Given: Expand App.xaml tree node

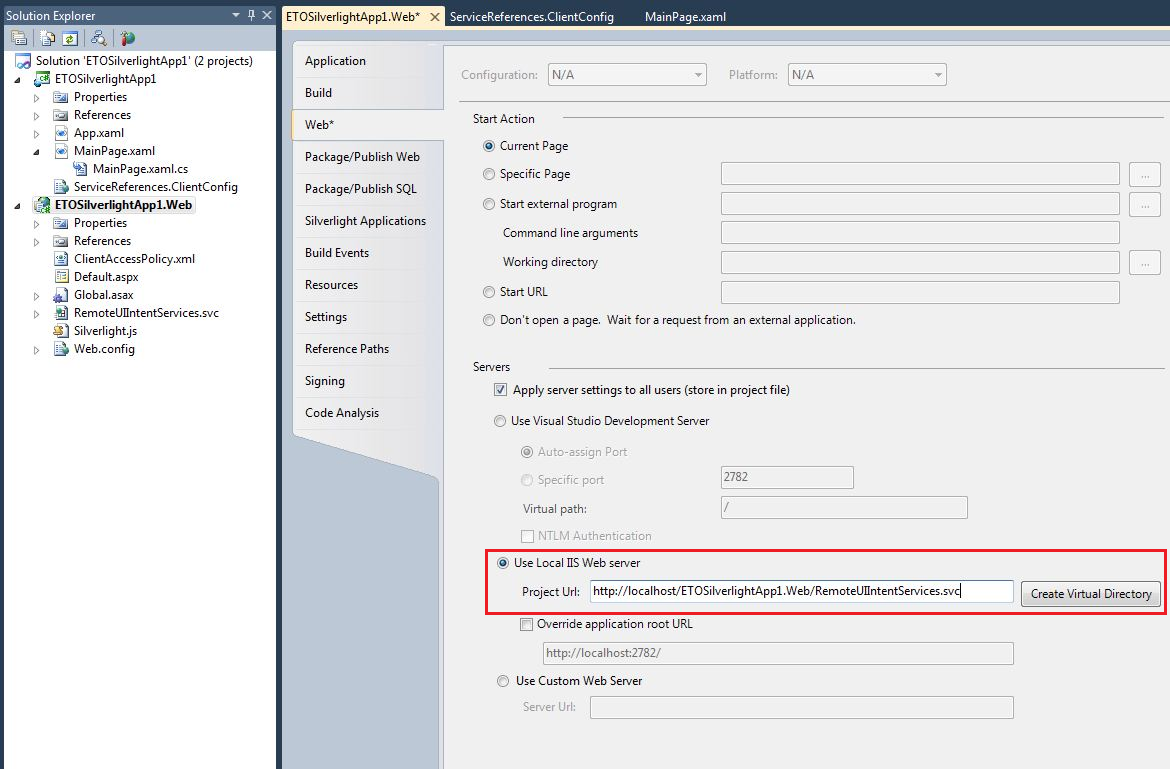Looking at the screenshot, I should [37, 134].
